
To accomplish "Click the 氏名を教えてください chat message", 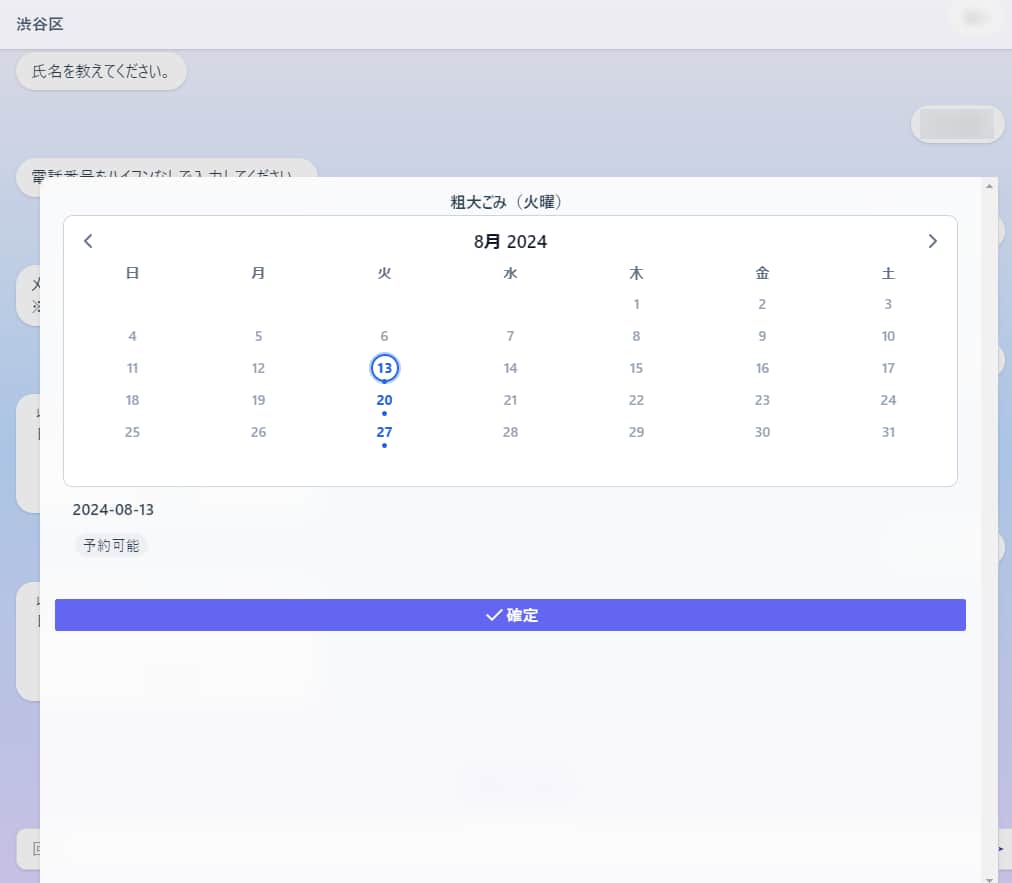I will click(x=101, y=71).
